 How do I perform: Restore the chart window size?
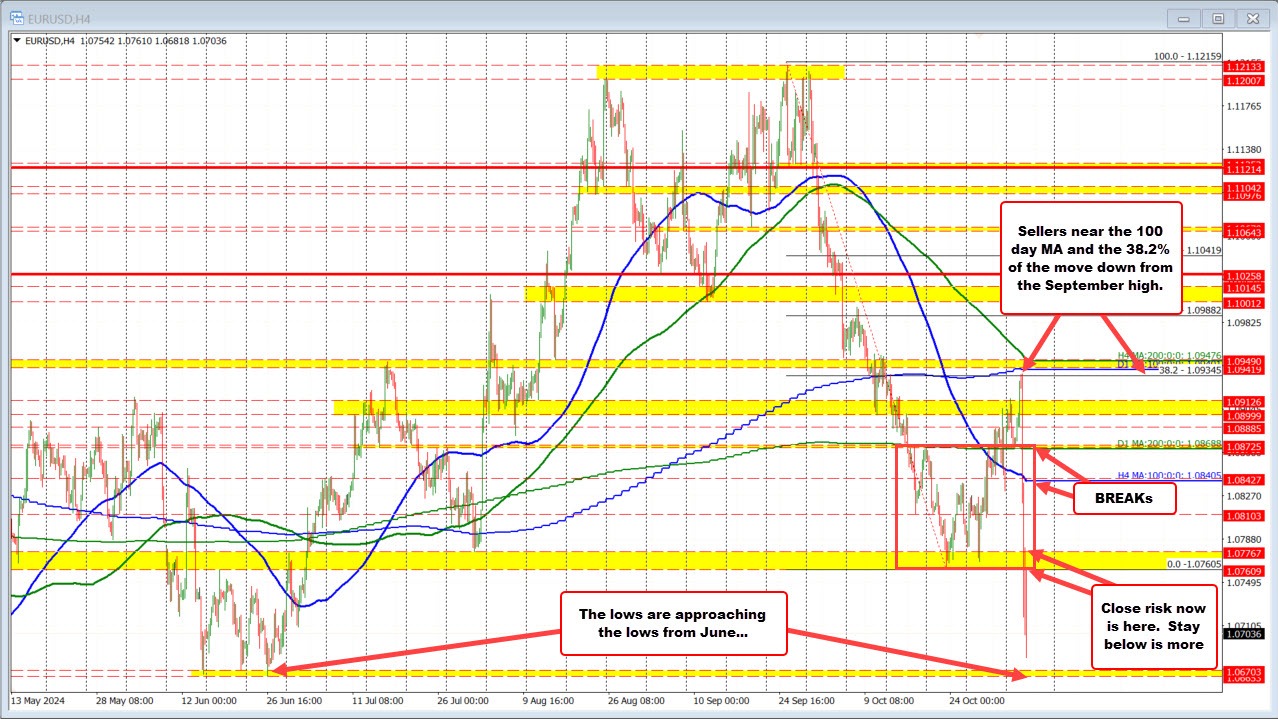coord(1218,17)
